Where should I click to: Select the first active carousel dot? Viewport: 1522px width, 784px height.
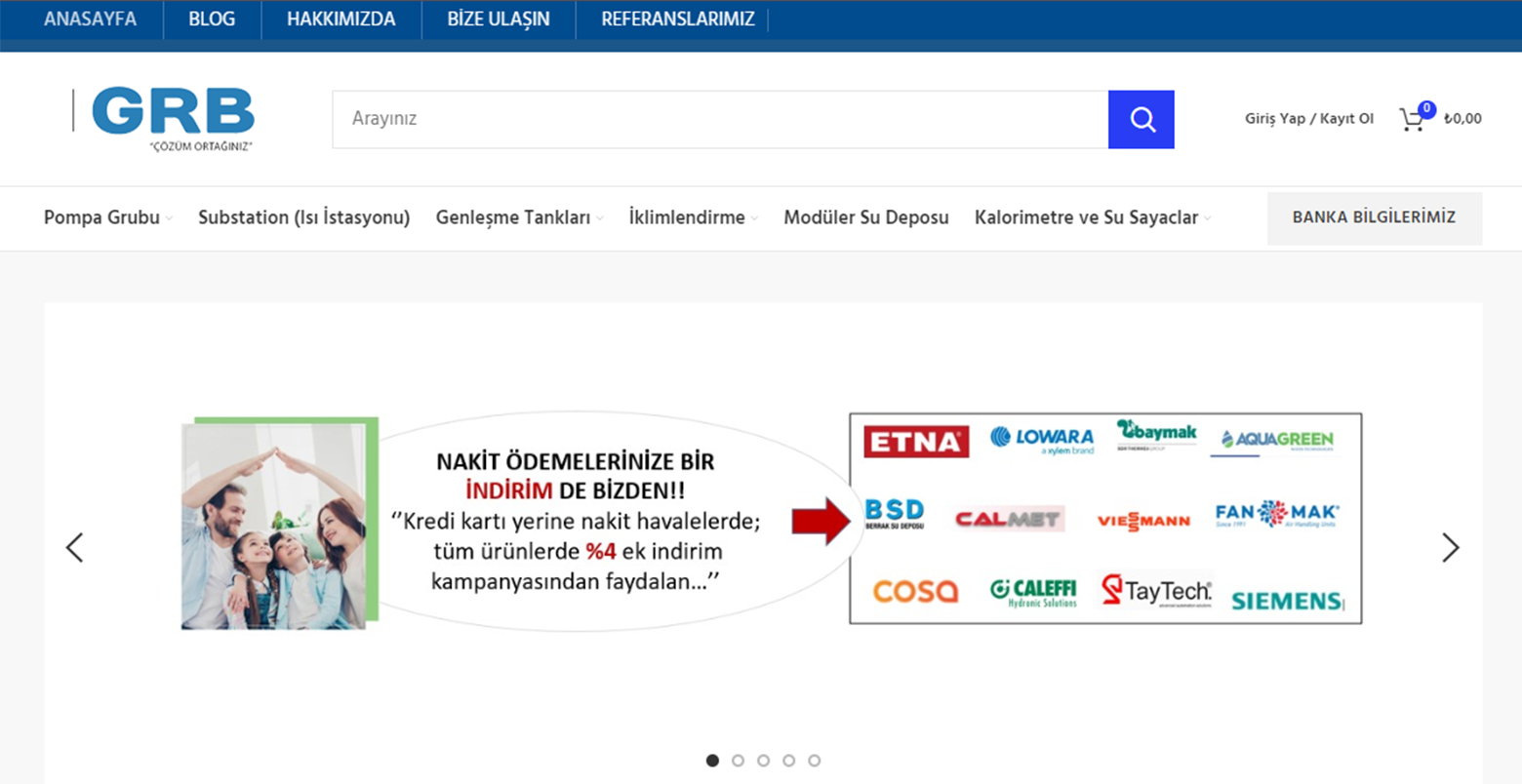712,761
